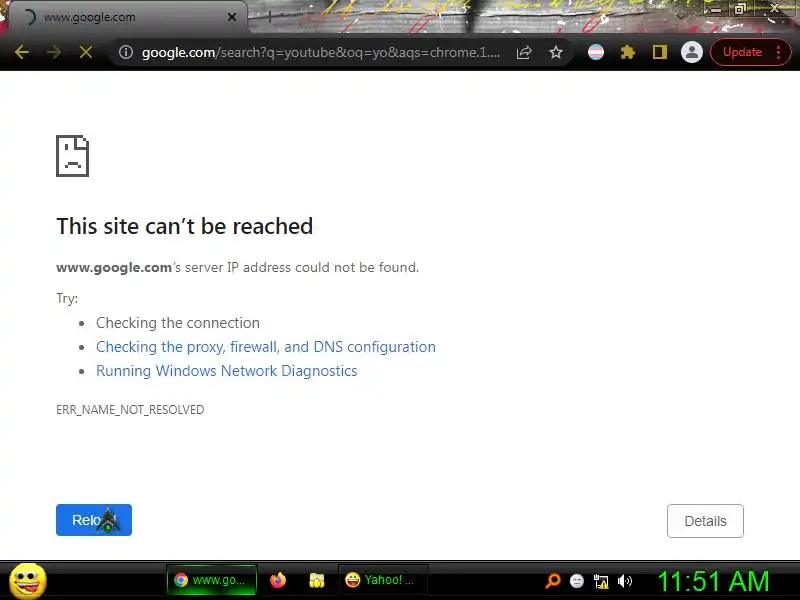Open the striped round extension icon
The width and height of the screenshot is (800, 600).
click(x=596, y=52)
